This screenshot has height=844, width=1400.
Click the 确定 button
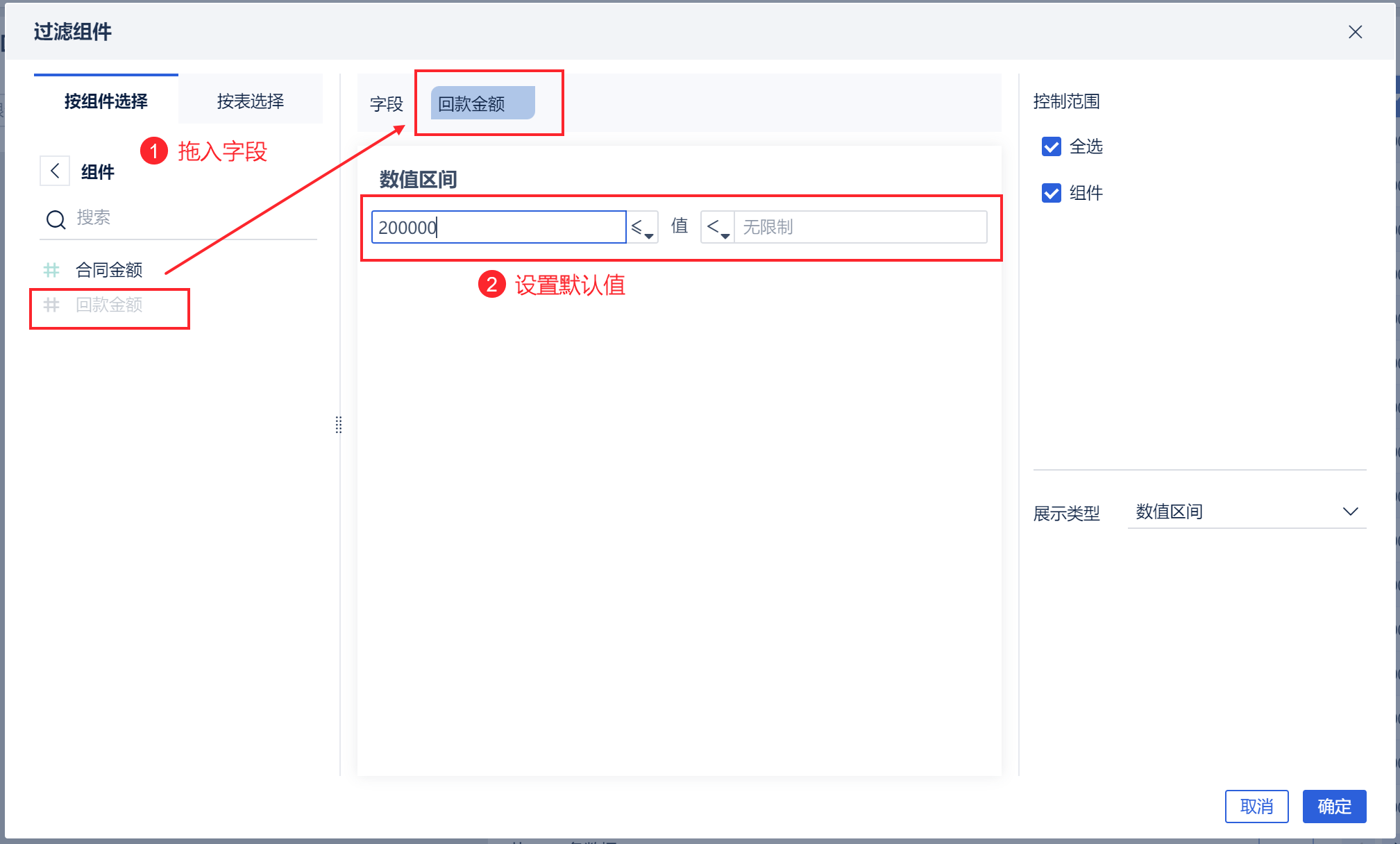pyautogui.click(x=1334, y=807)
